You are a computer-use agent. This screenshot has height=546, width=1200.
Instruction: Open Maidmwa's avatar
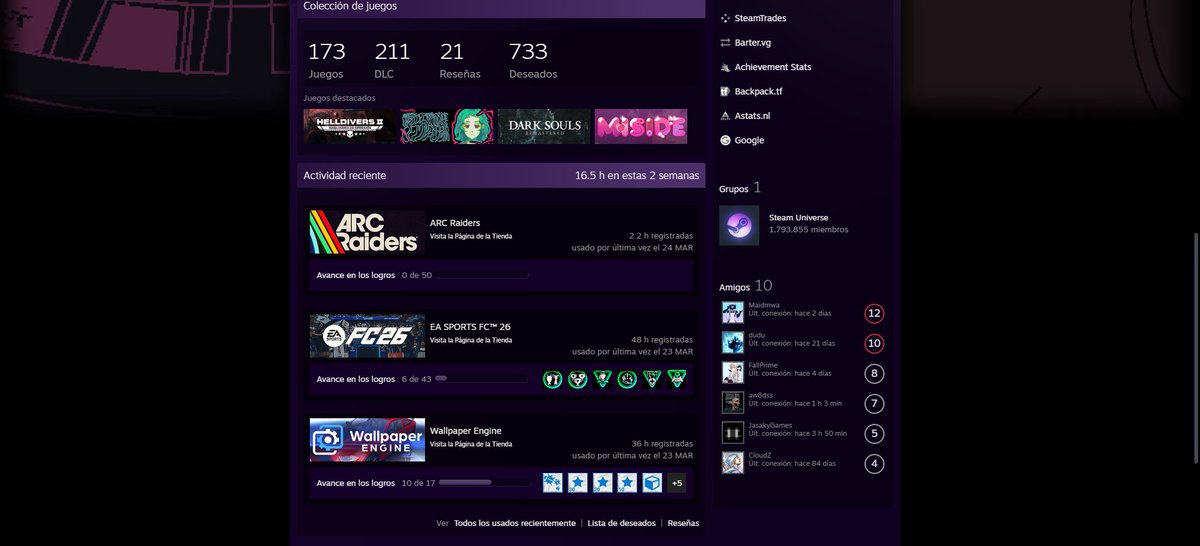733,313
